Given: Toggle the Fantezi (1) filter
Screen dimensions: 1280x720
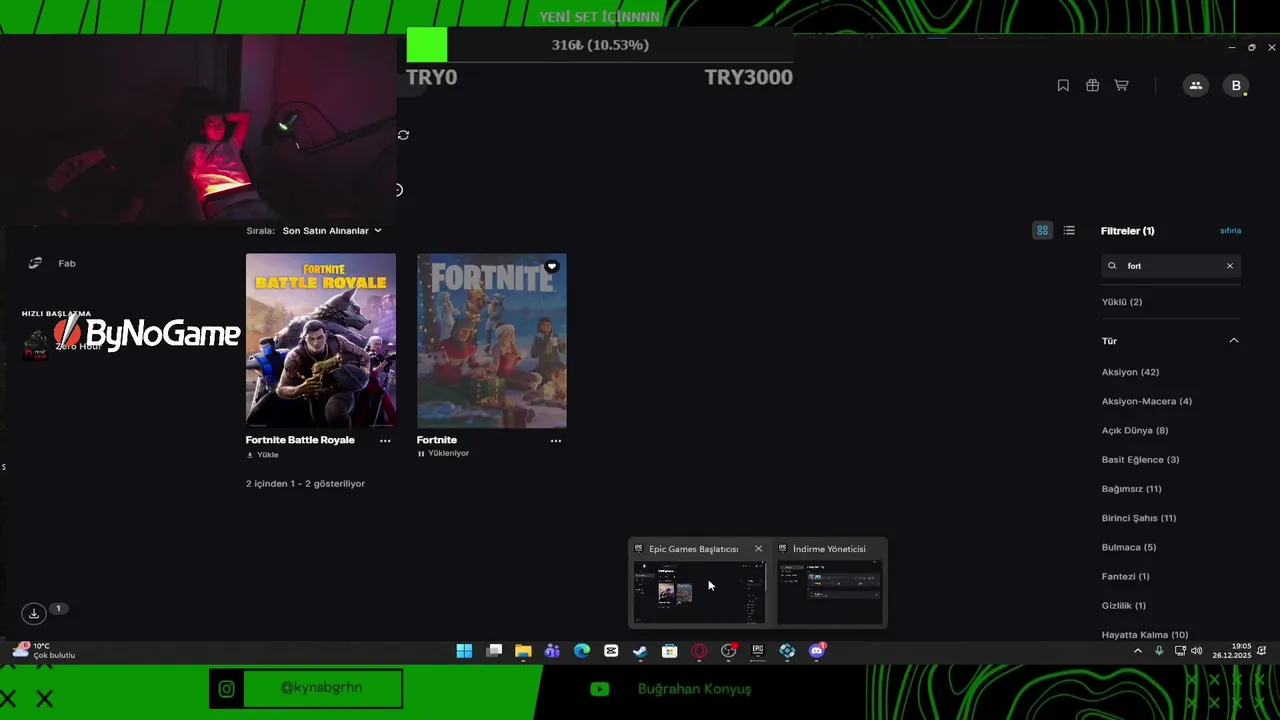Looking at the screenshot, I should [1126, 576].
